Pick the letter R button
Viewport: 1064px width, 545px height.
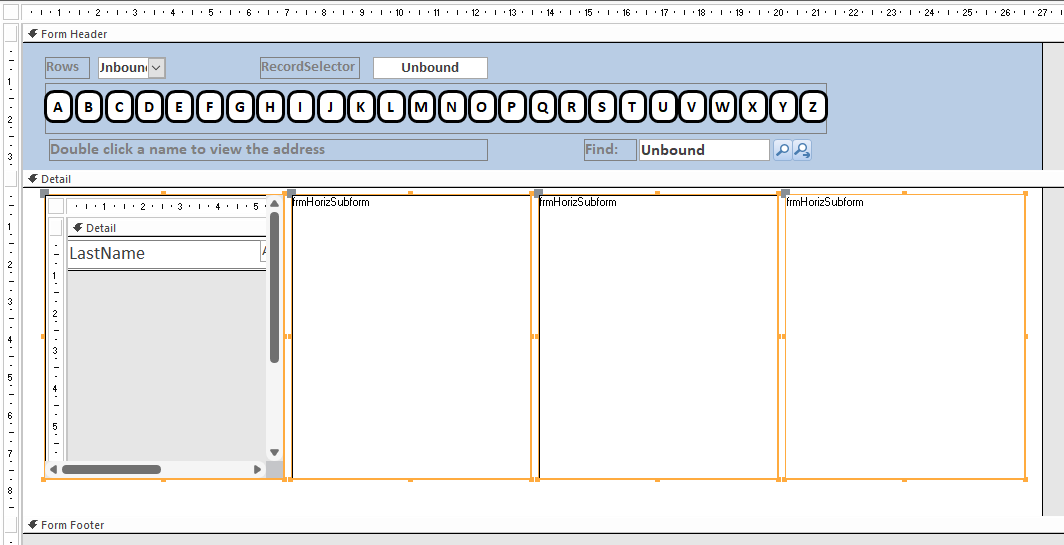[572, 107]
